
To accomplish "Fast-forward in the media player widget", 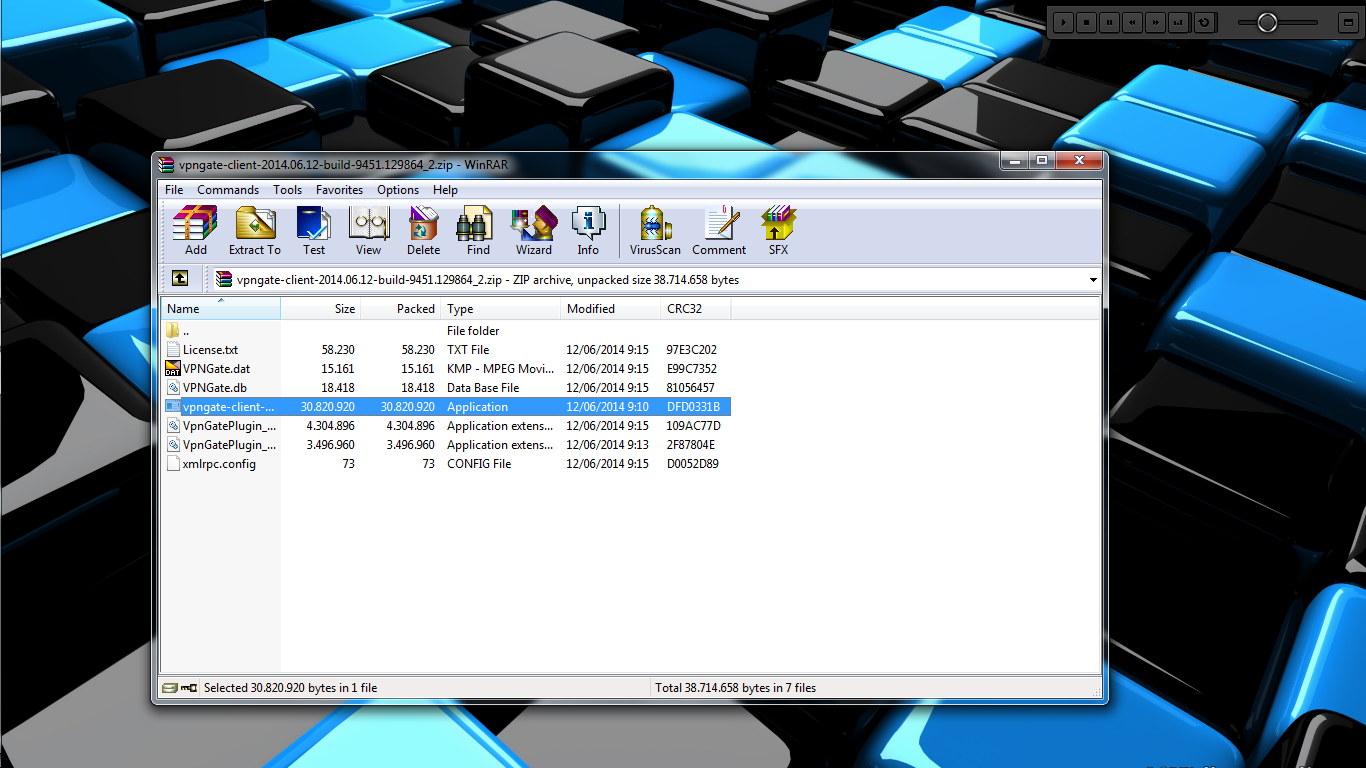I will (1156, 22).
